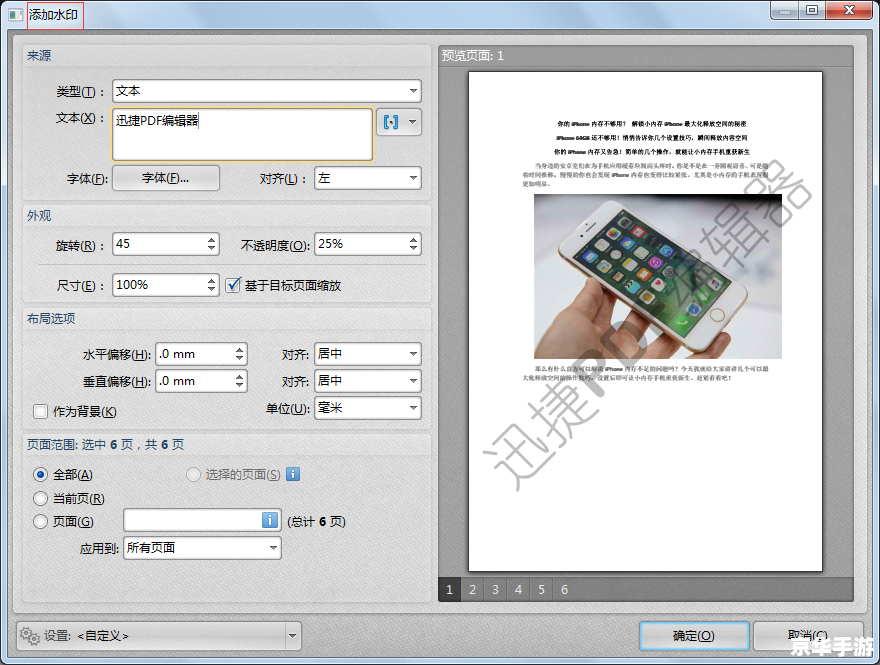This screenshot has width=880, height=665.
Task: Open the 单位 units dropdown
Action: click(x=368, y=408)
